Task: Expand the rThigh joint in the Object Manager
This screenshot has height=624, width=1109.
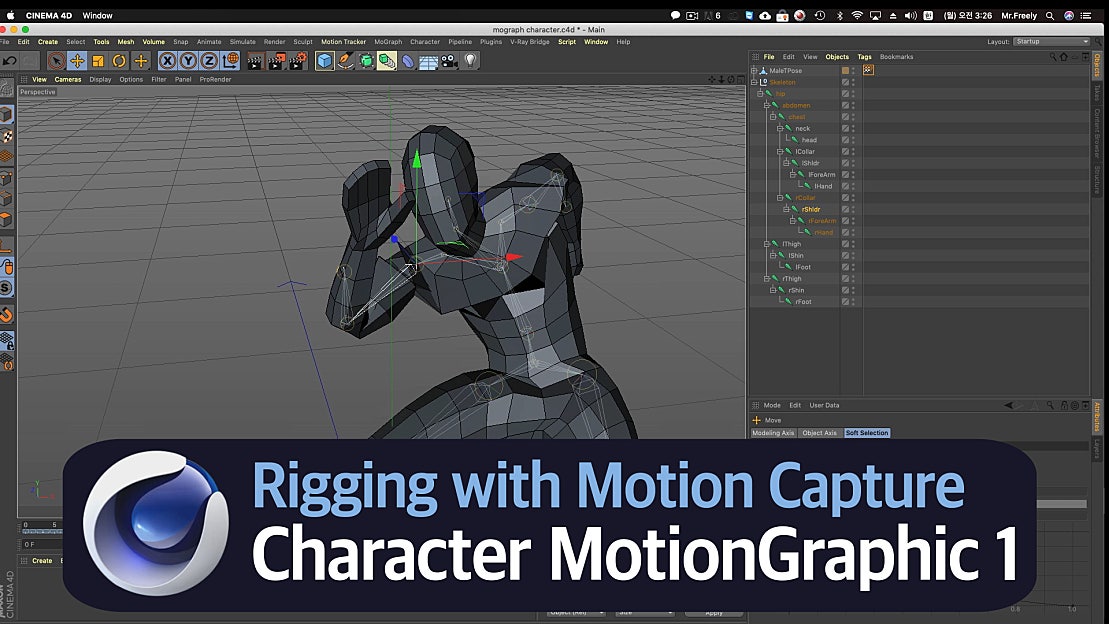Action: coord(768,276)
